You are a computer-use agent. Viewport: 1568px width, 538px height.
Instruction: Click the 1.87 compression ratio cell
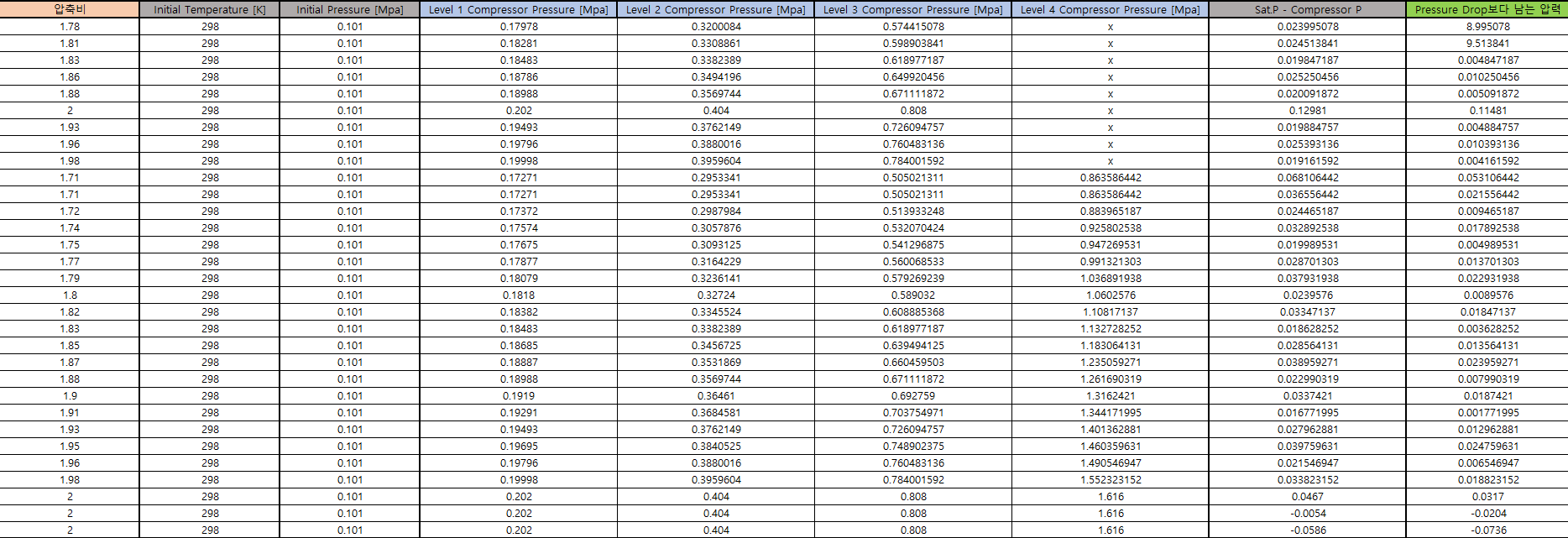point(70,362)
